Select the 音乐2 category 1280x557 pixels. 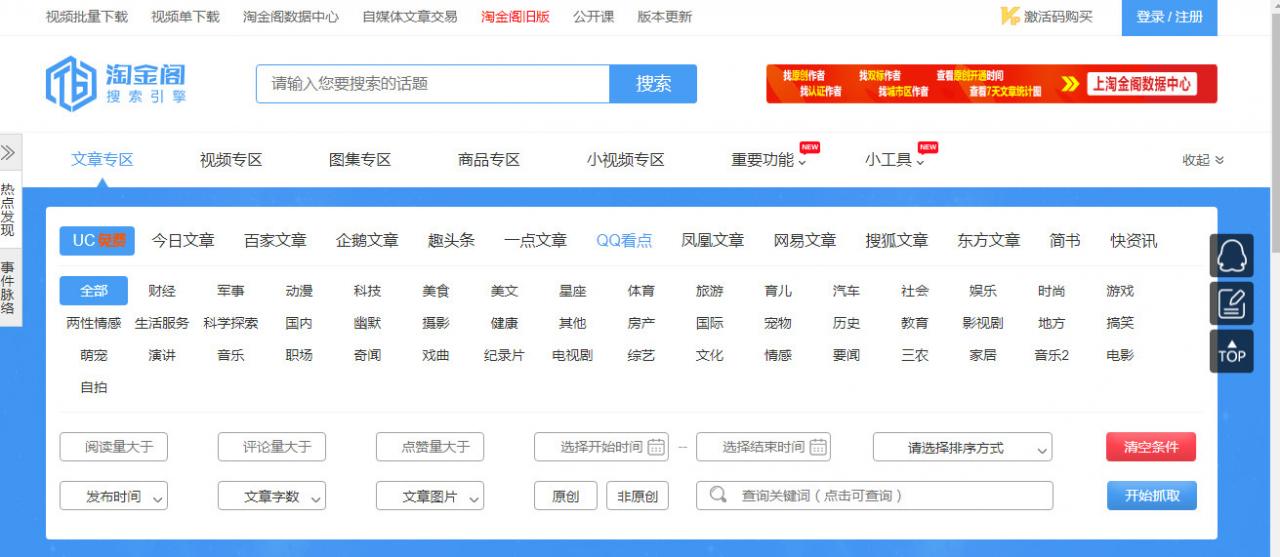(1052, 355)
